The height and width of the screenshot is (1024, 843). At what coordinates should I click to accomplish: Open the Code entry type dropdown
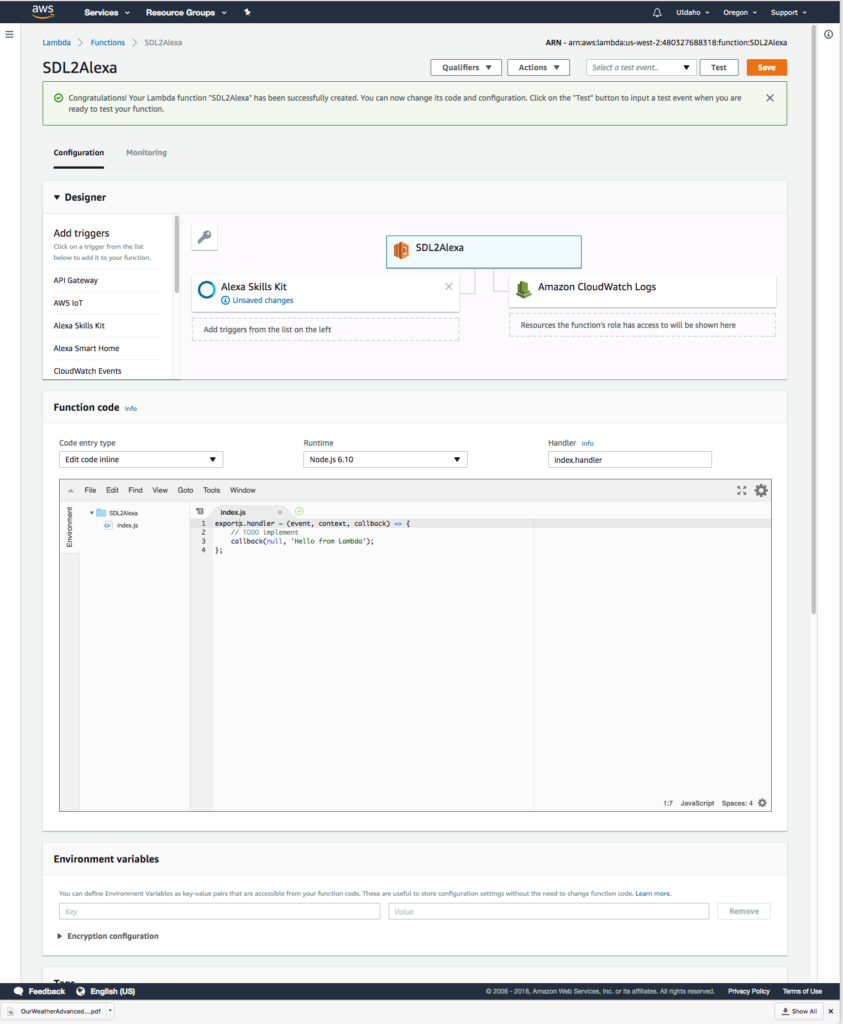141,460
